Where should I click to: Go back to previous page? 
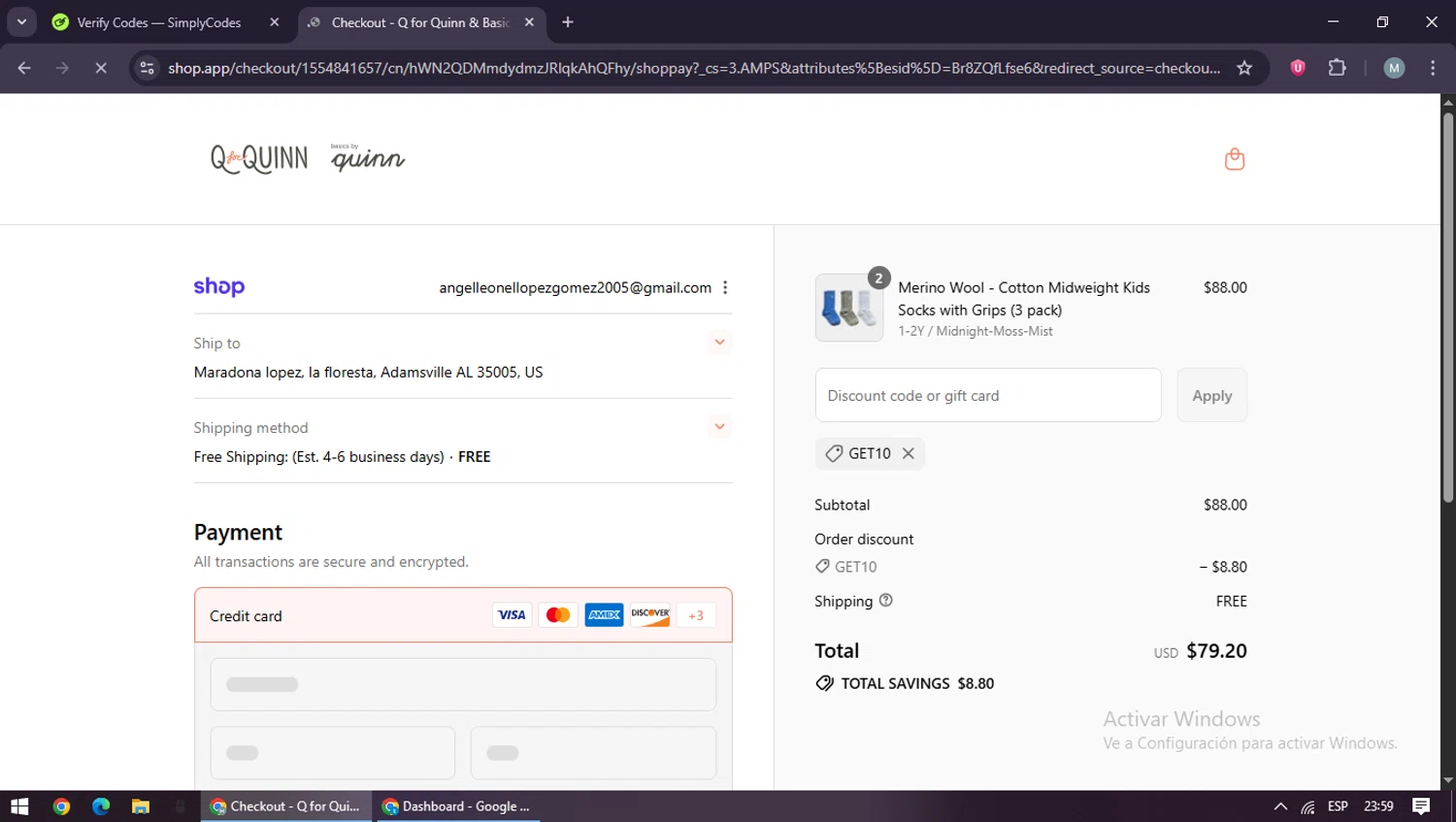click(x=24, y=68)
